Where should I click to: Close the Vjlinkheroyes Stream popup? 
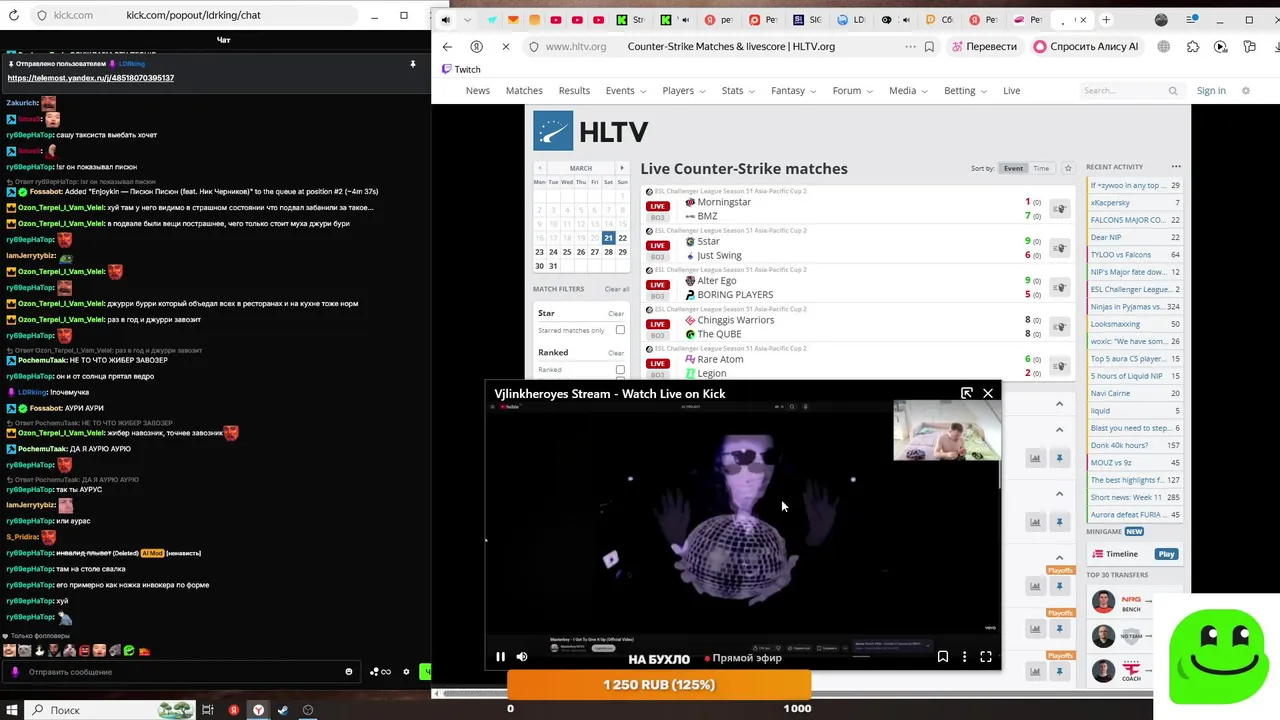pos(988,393)
